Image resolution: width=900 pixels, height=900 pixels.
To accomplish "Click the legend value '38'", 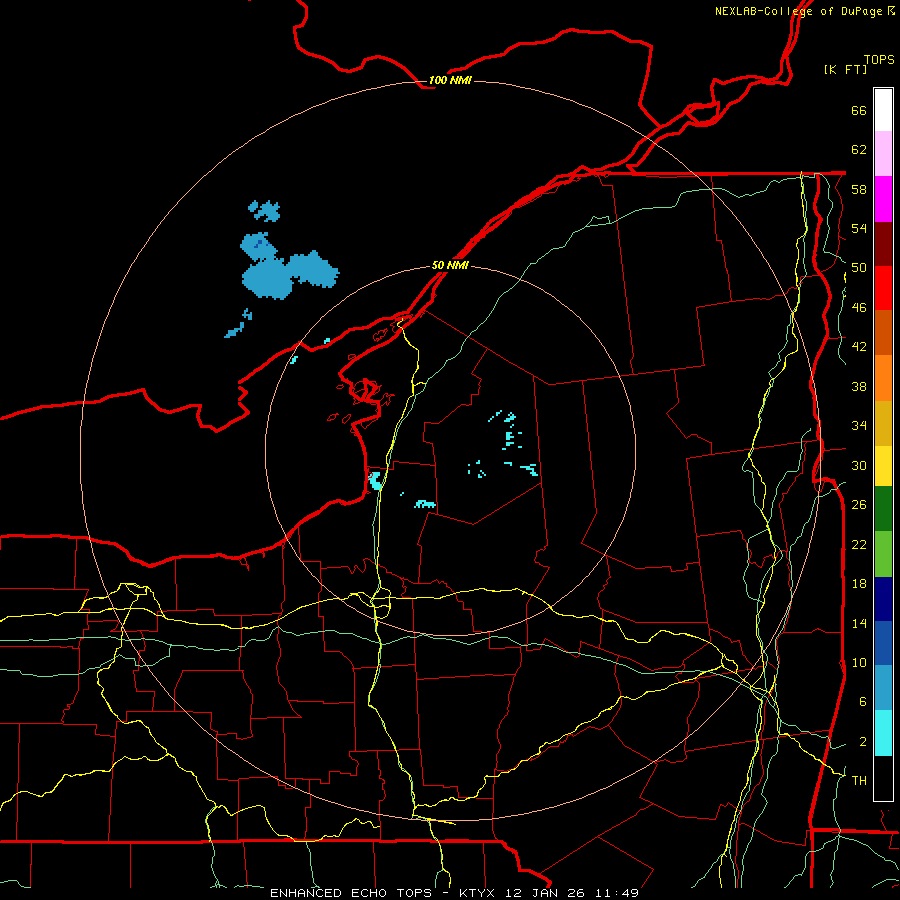I will coord(859,386).
